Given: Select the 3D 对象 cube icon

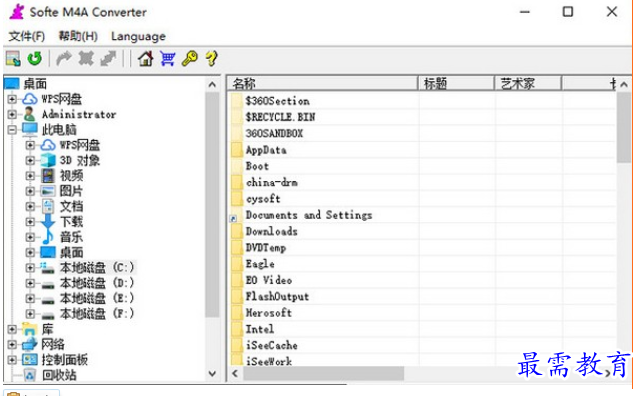Looking at the screenshot, I should point(48,160).
